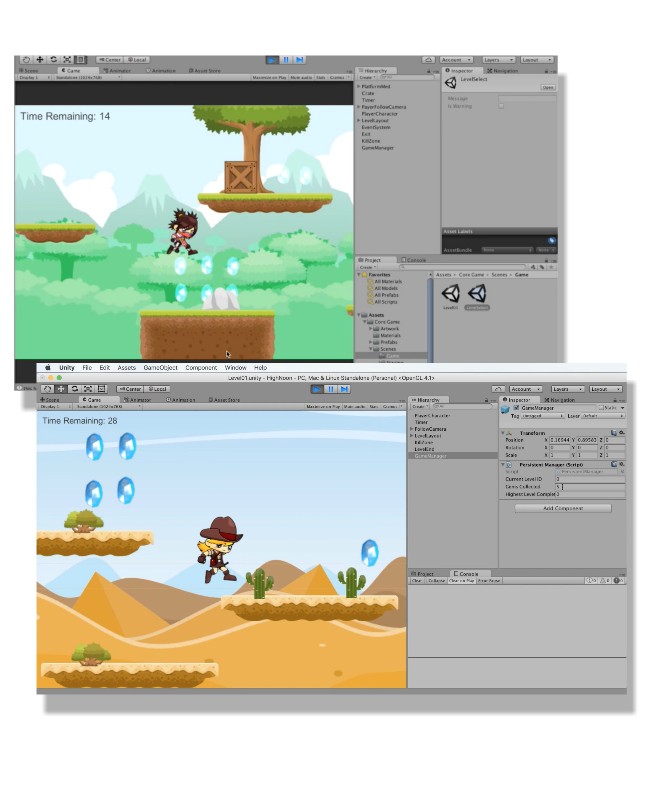
Task: Toggle the Static checkbox for GameManager
Action: pos(602,408)
